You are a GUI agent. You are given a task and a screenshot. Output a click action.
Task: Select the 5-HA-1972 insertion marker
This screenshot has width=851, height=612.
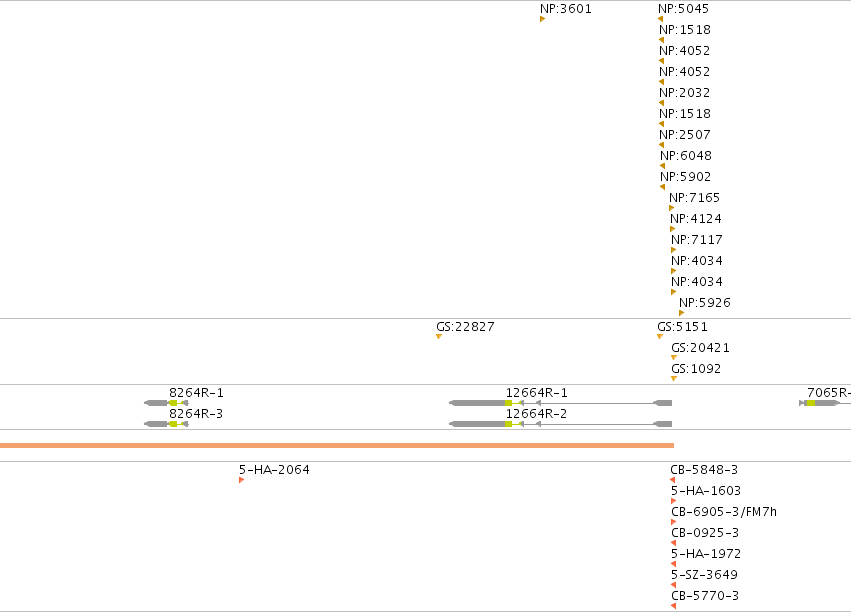(674, 564)
